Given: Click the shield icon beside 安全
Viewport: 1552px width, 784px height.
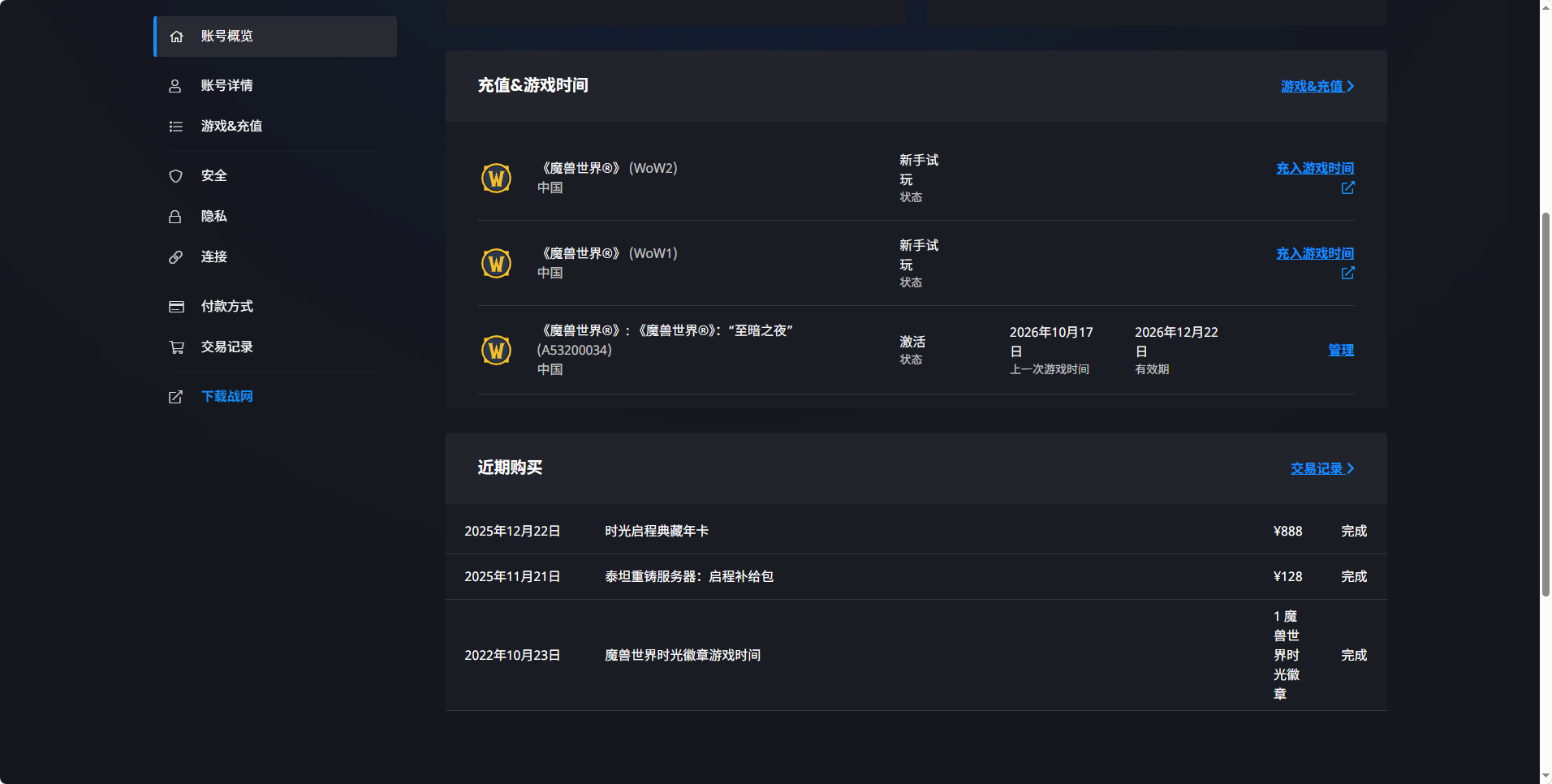Looking at the screenshot, I should (x=175, y=176).
